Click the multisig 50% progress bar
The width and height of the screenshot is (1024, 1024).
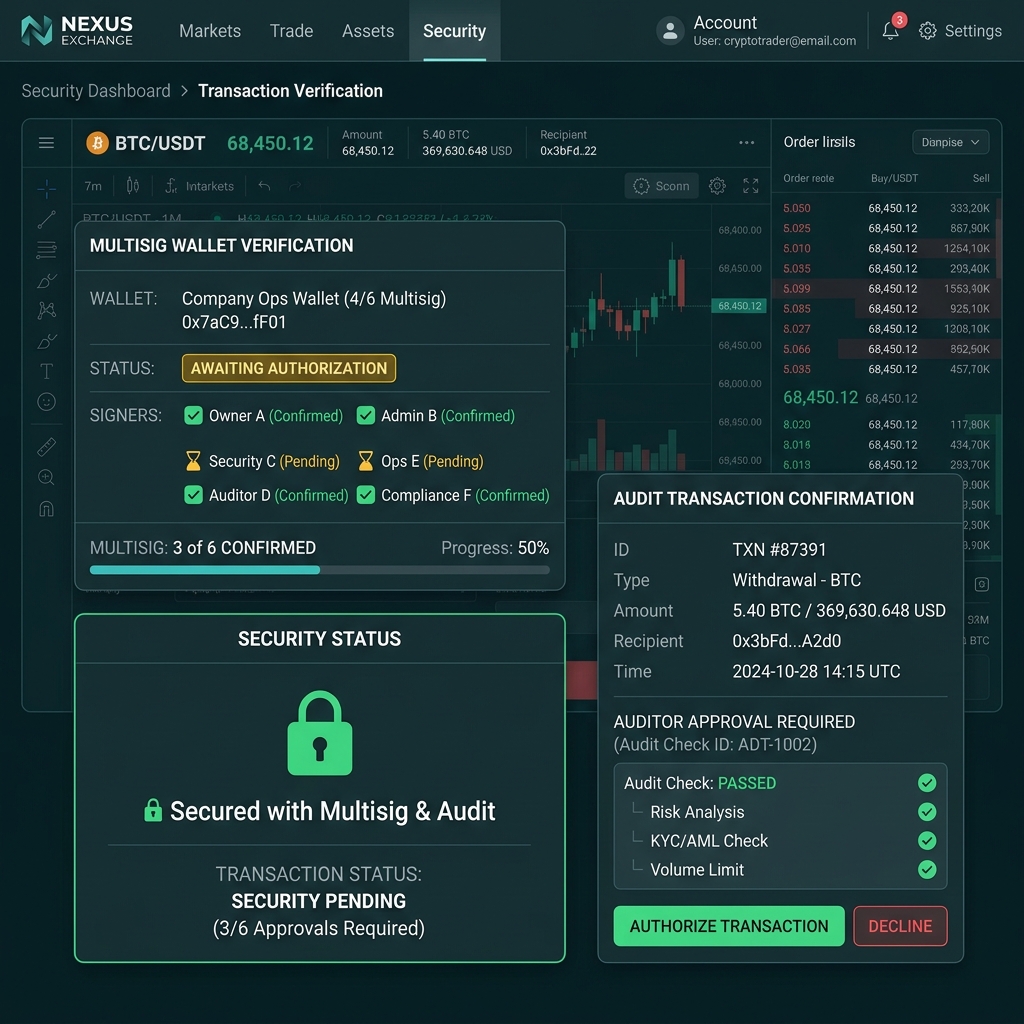tap(319, 570)
